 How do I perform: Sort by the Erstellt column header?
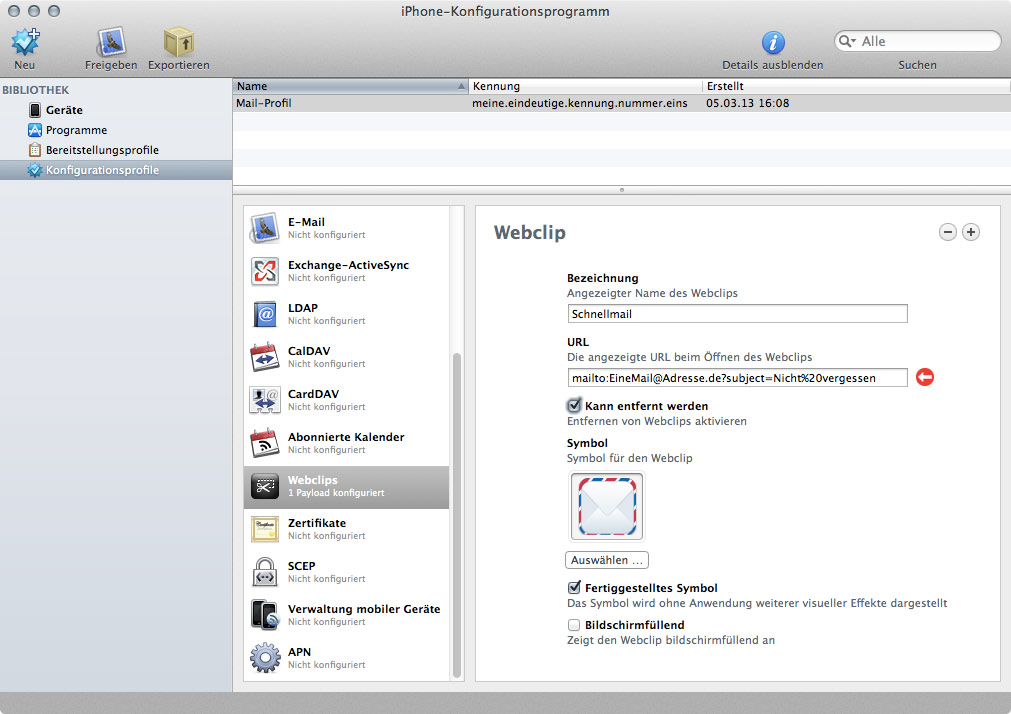click(856, 86)
